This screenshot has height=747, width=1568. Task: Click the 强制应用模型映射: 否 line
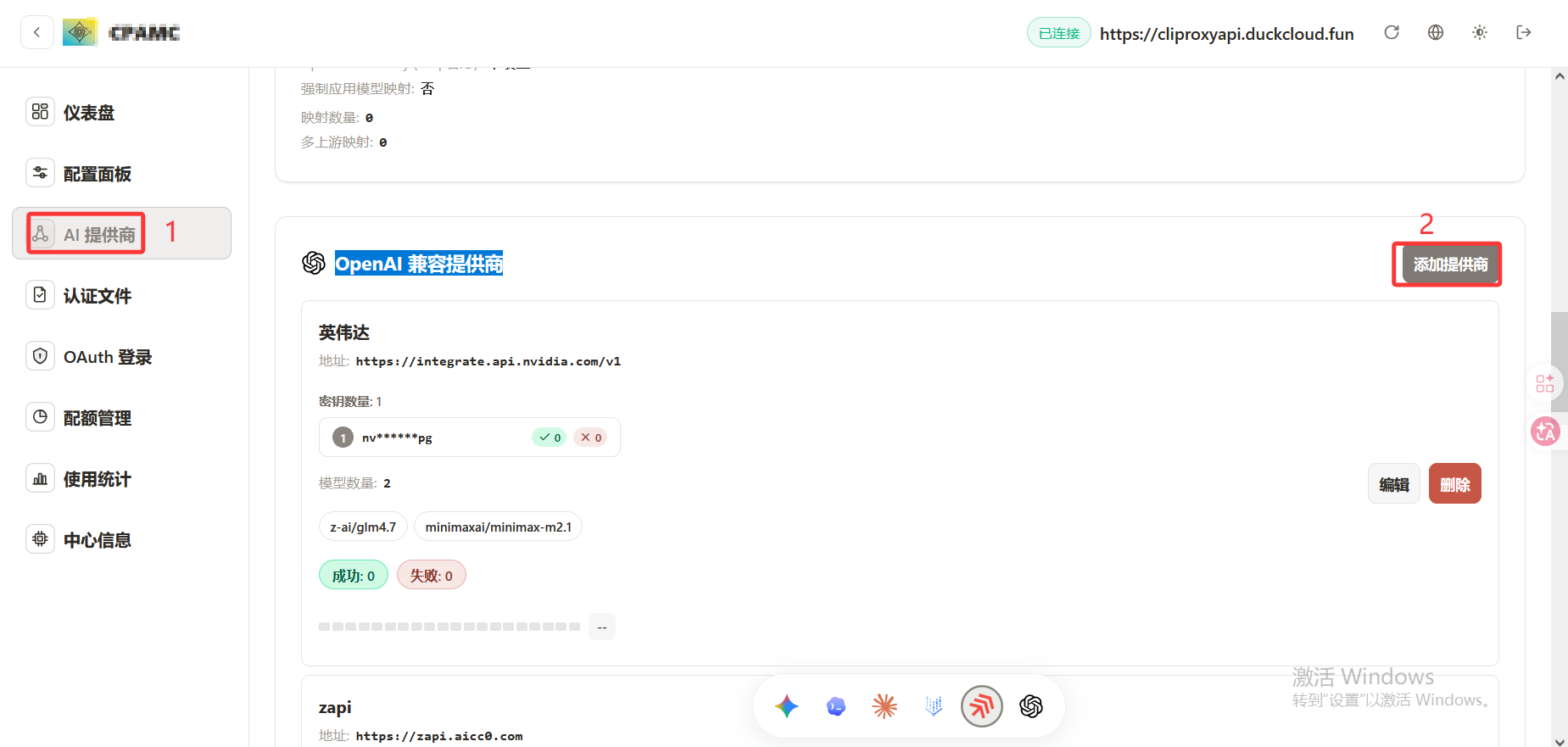pos(368,89)
